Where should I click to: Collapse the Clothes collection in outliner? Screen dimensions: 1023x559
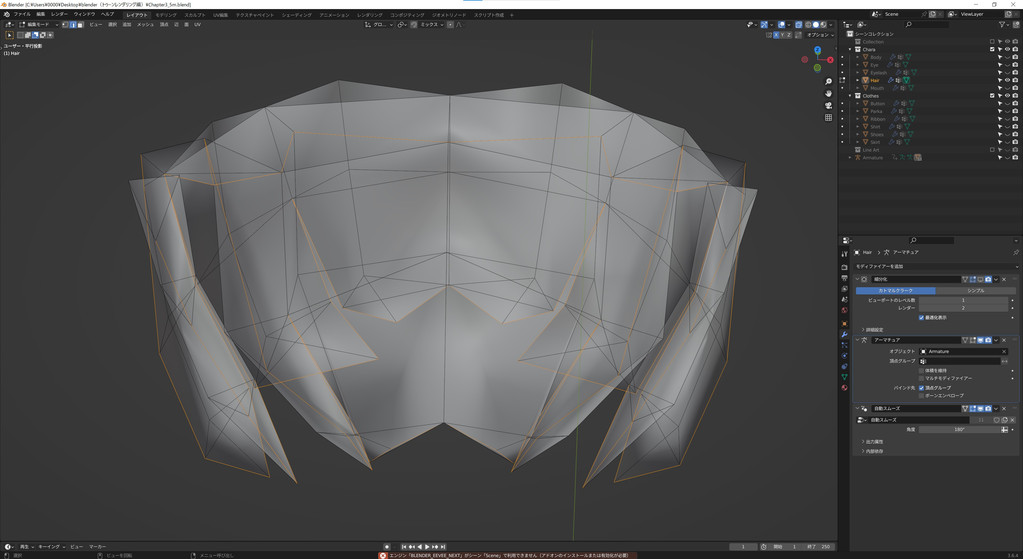coord(850,96)
